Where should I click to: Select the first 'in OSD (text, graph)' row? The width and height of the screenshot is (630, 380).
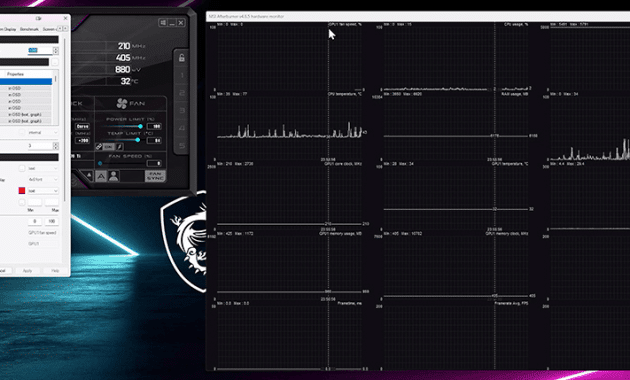pos(26,114)
